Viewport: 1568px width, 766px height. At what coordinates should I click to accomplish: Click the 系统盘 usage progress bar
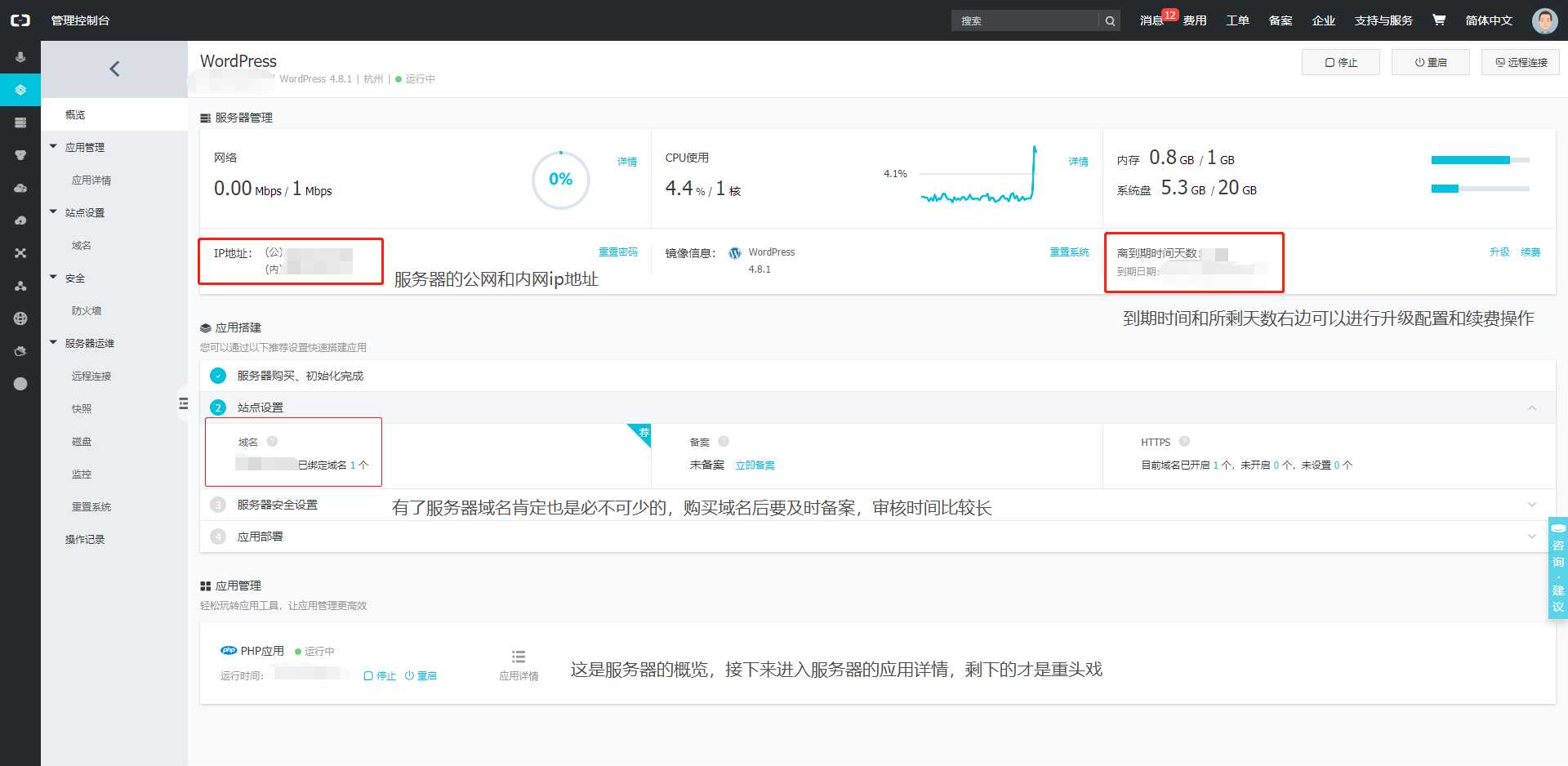tap(1481, 189)
